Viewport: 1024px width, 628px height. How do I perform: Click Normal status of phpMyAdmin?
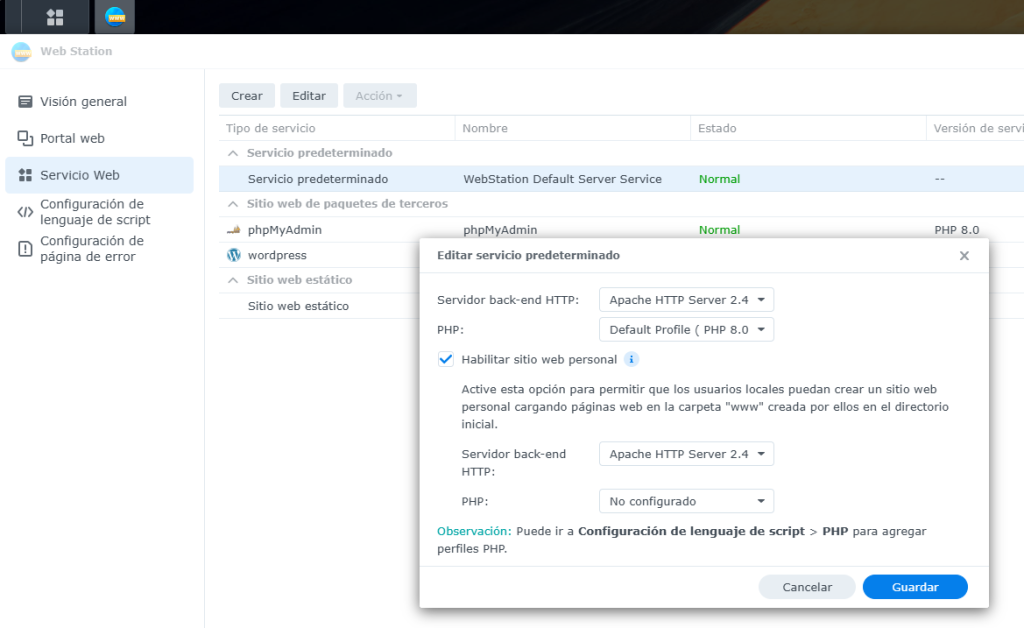pyautogui.click(x=719, y=230)
